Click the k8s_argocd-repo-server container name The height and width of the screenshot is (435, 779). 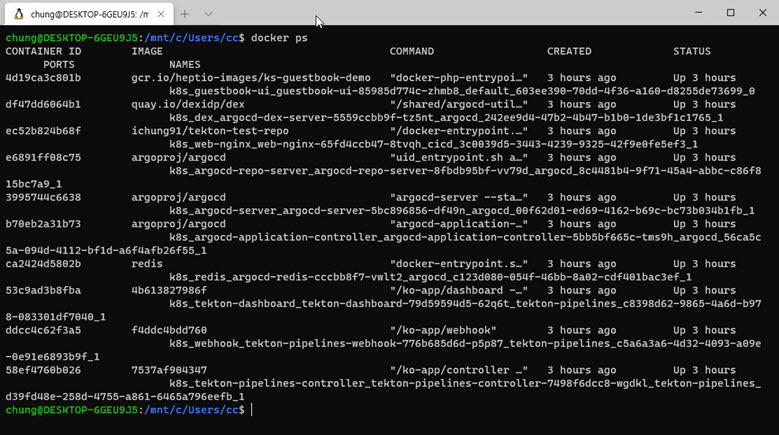click(x=465, y=171)
